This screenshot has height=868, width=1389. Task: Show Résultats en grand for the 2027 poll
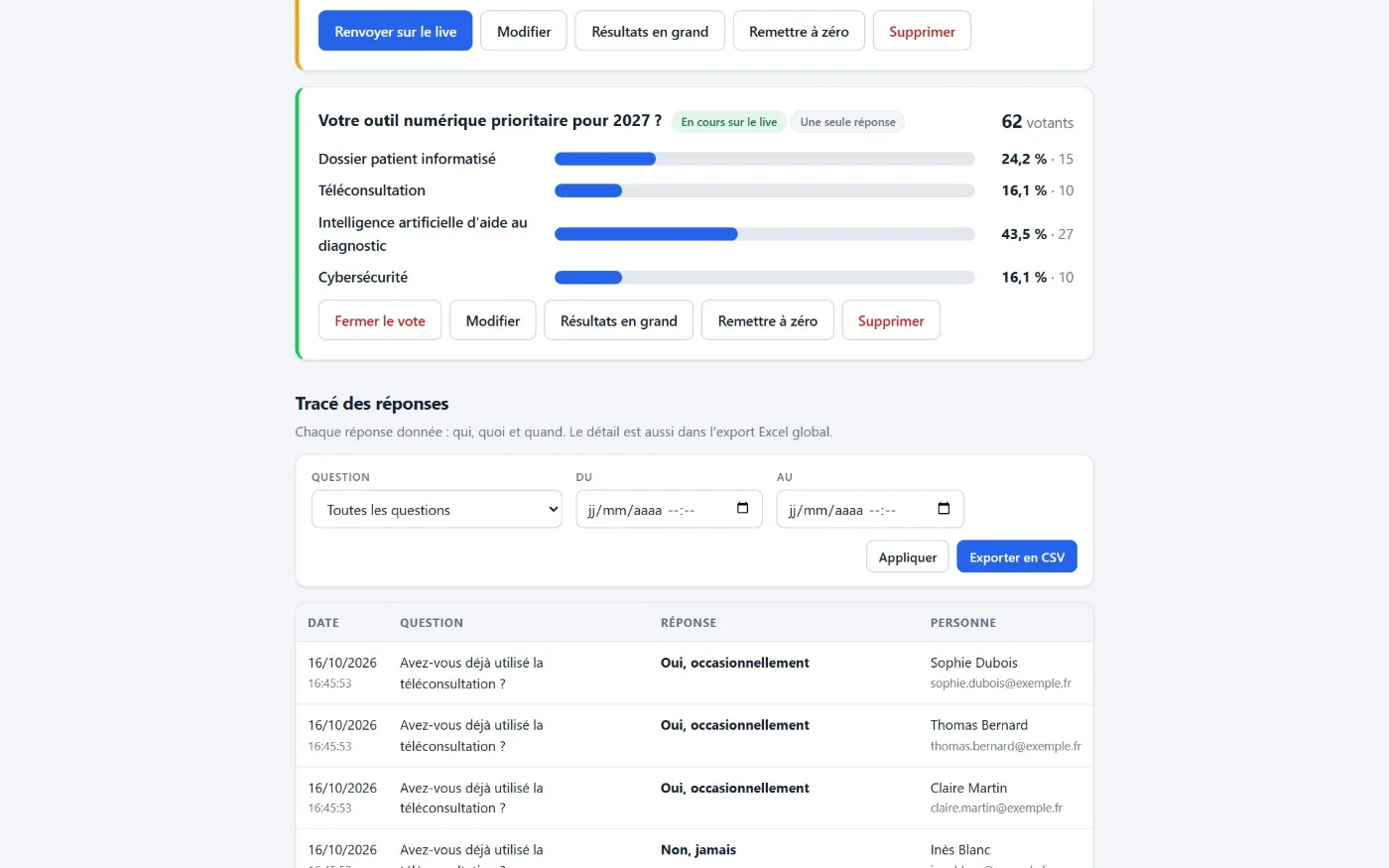[x=619, y=321]
